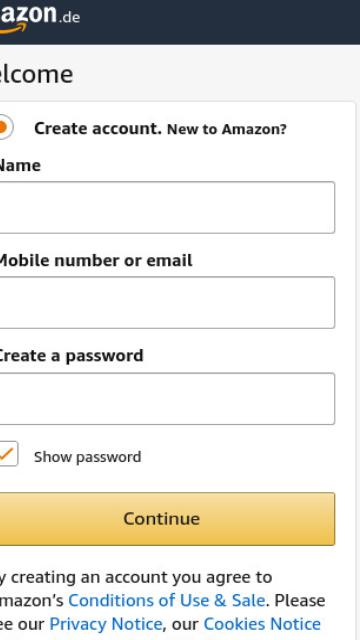Focus the Create a password field
This screenshot has width=360, height=640.
point(167,398)
